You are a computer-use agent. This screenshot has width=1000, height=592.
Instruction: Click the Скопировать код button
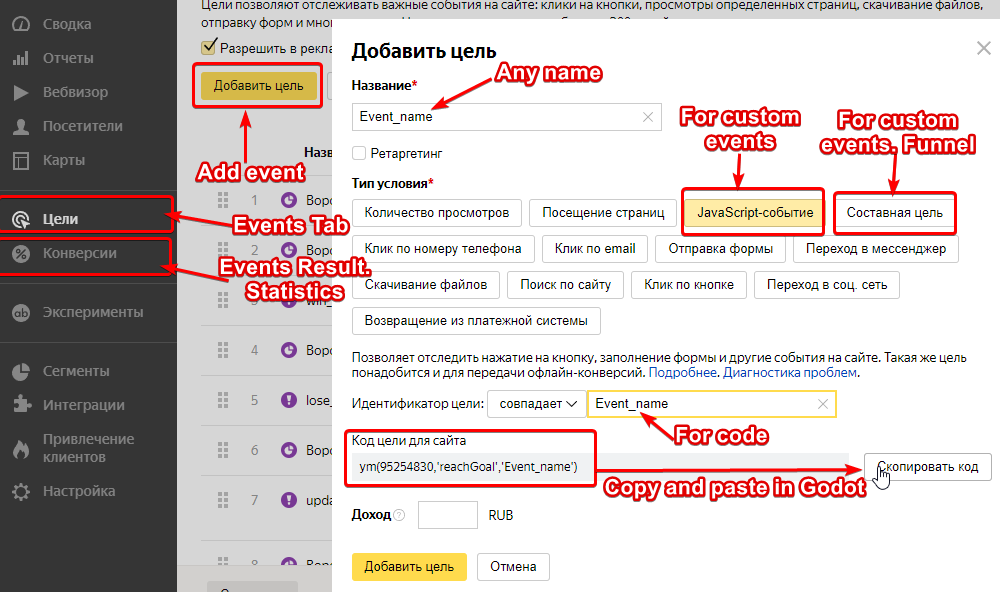pyautogui.click(x=928, y=467)
